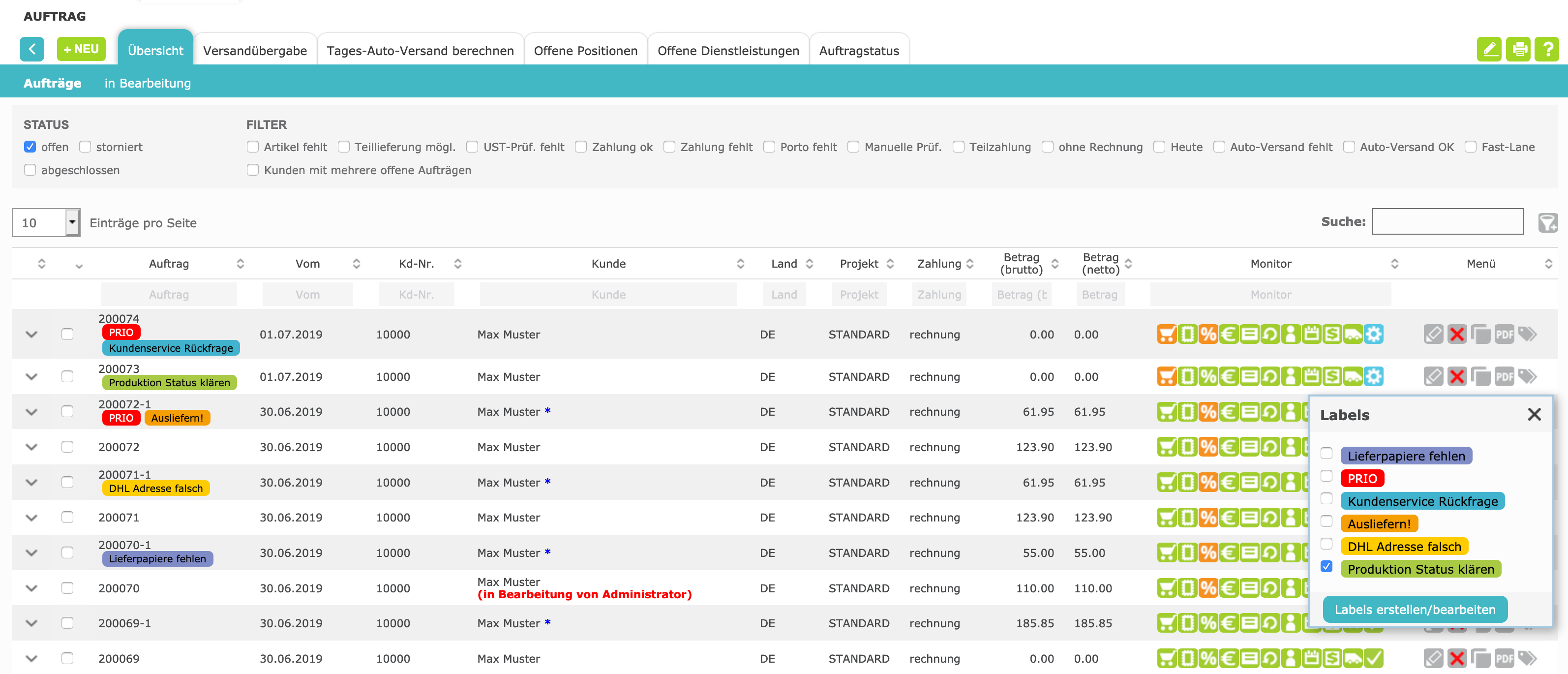Enable the 'Zahlung fehlt' filter checkbox
The image size is (1568, 674).
669,147
